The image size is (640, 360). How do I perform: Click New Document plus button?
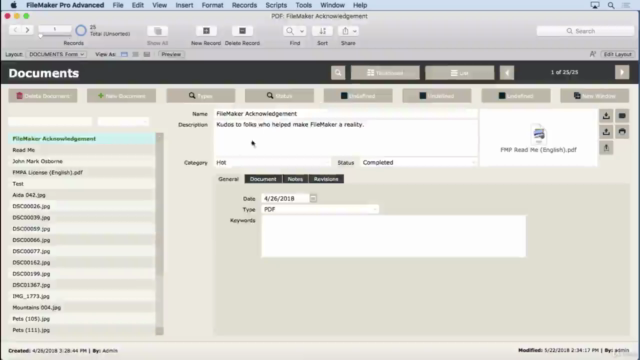[121, 96]
